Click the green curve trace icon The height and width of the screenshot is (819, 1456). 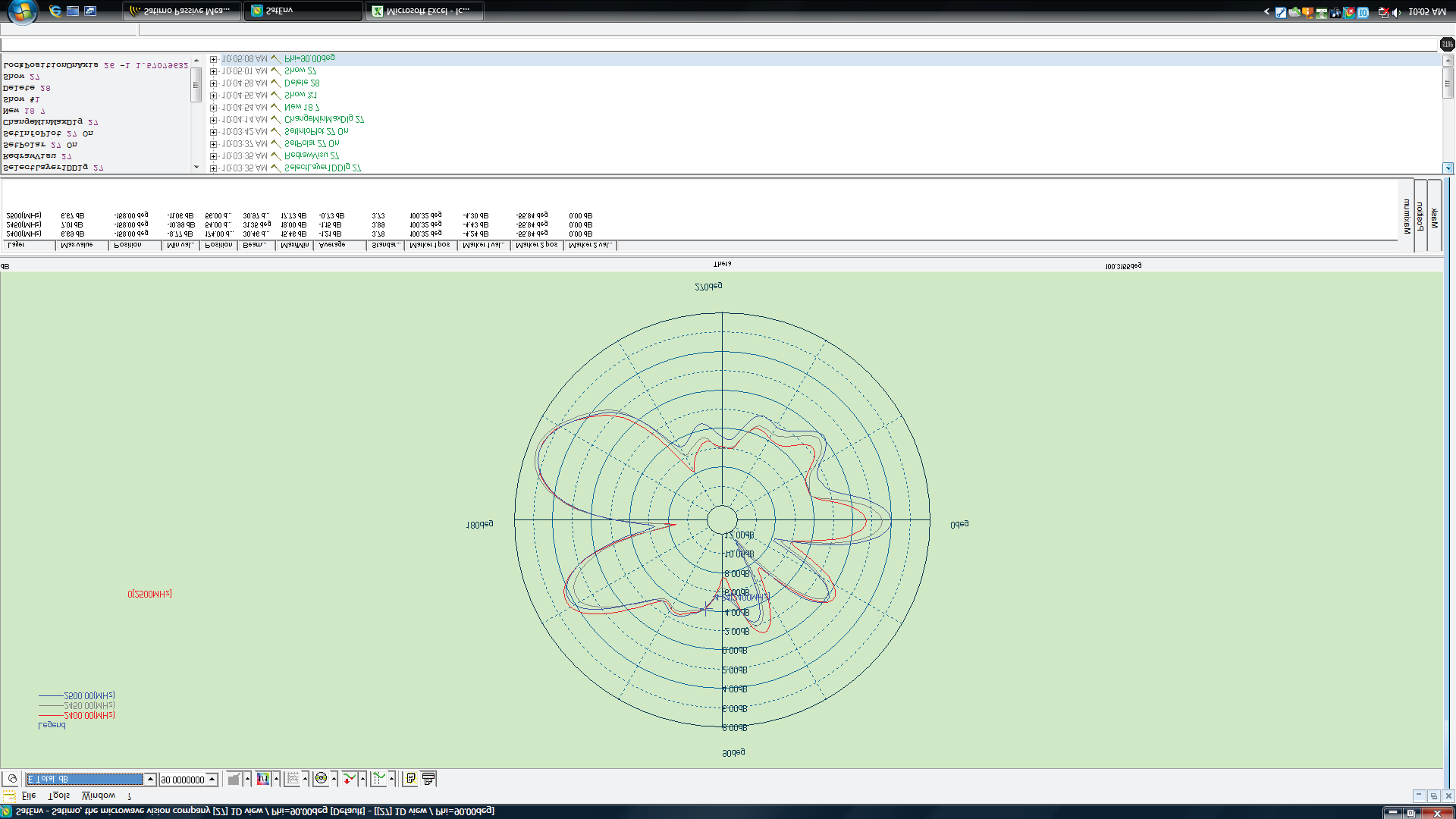(x=378, y=779)
